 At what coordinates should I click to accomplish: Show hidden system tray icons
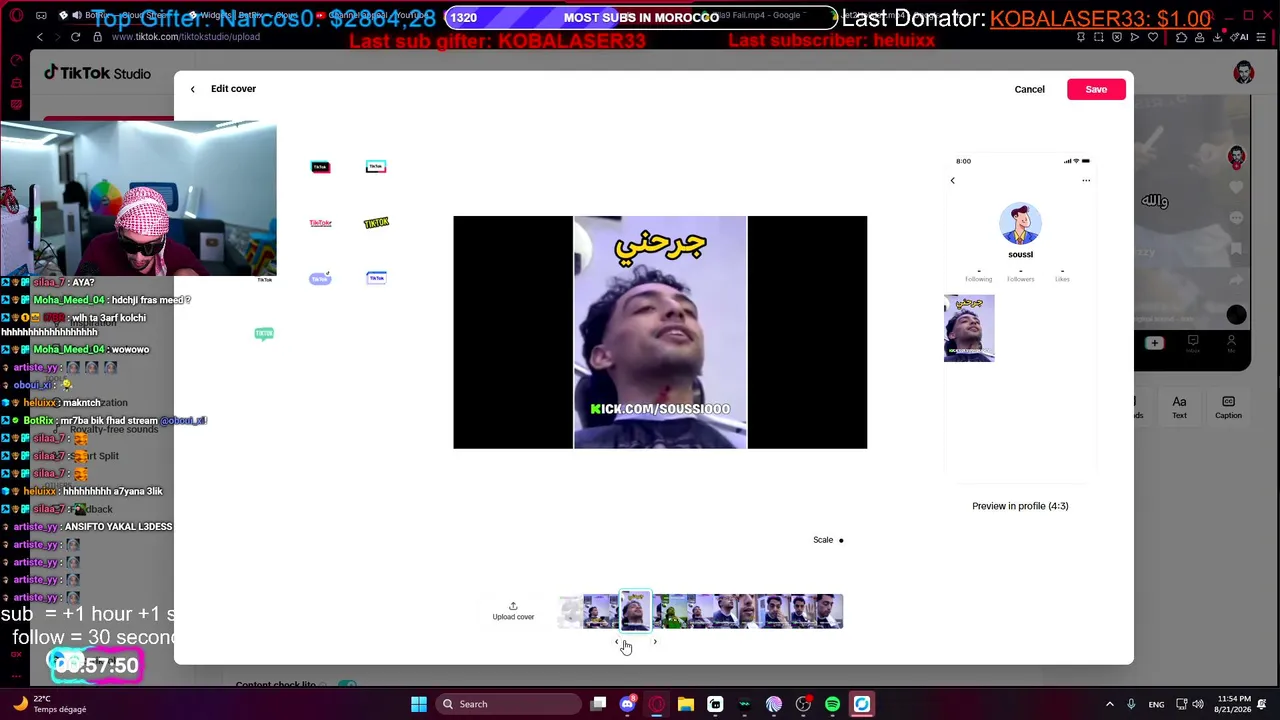(1109, 704)
